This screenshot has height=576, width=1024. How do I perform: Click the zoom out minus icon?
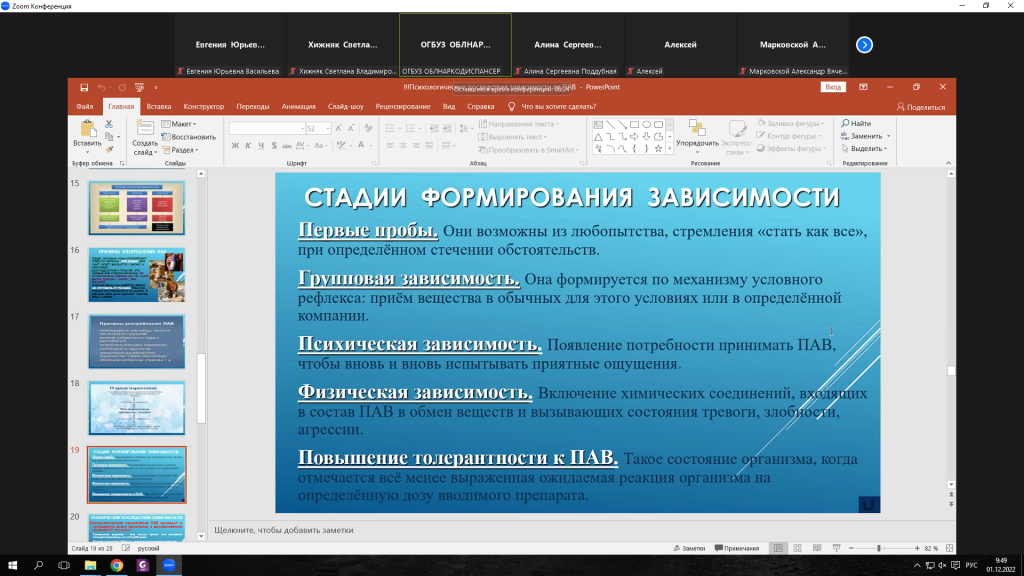(x=851, y=549)
